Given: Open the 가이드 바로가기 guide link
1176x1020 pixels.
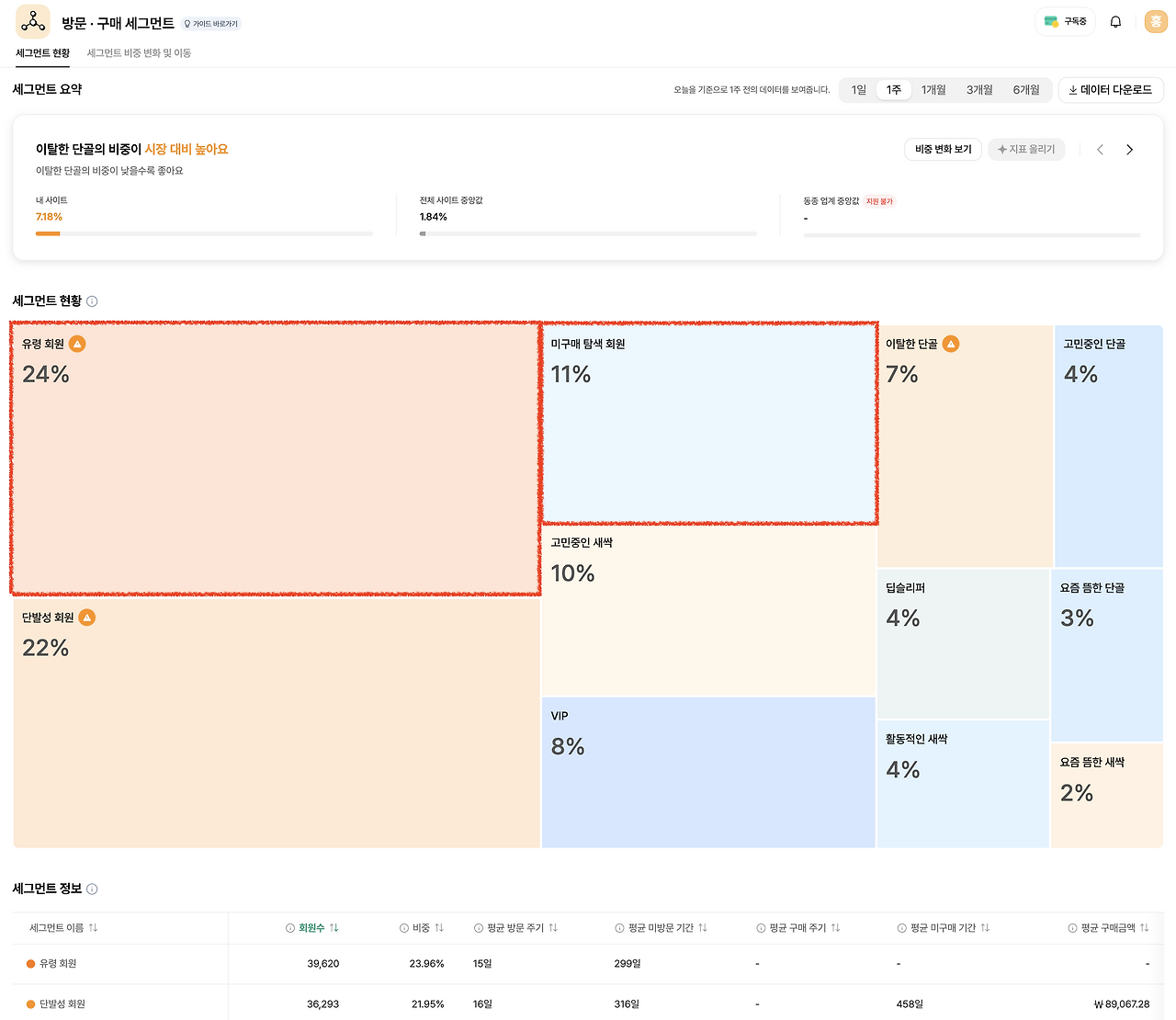Looking at the screenshot, I should click(x=211, y=24).
